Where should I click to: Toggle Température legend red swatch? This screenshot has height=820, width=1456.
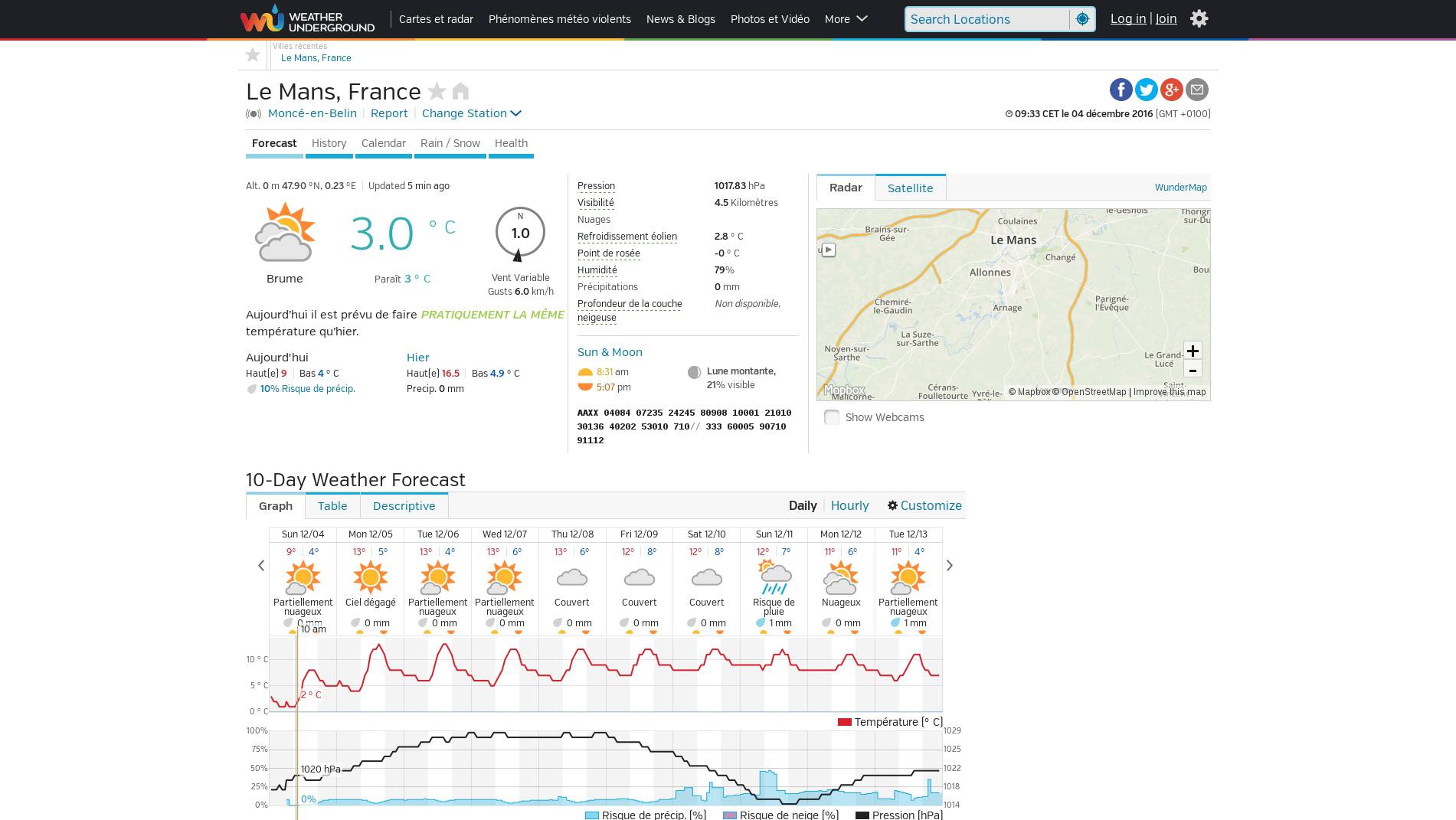click(x=845, y=722)
